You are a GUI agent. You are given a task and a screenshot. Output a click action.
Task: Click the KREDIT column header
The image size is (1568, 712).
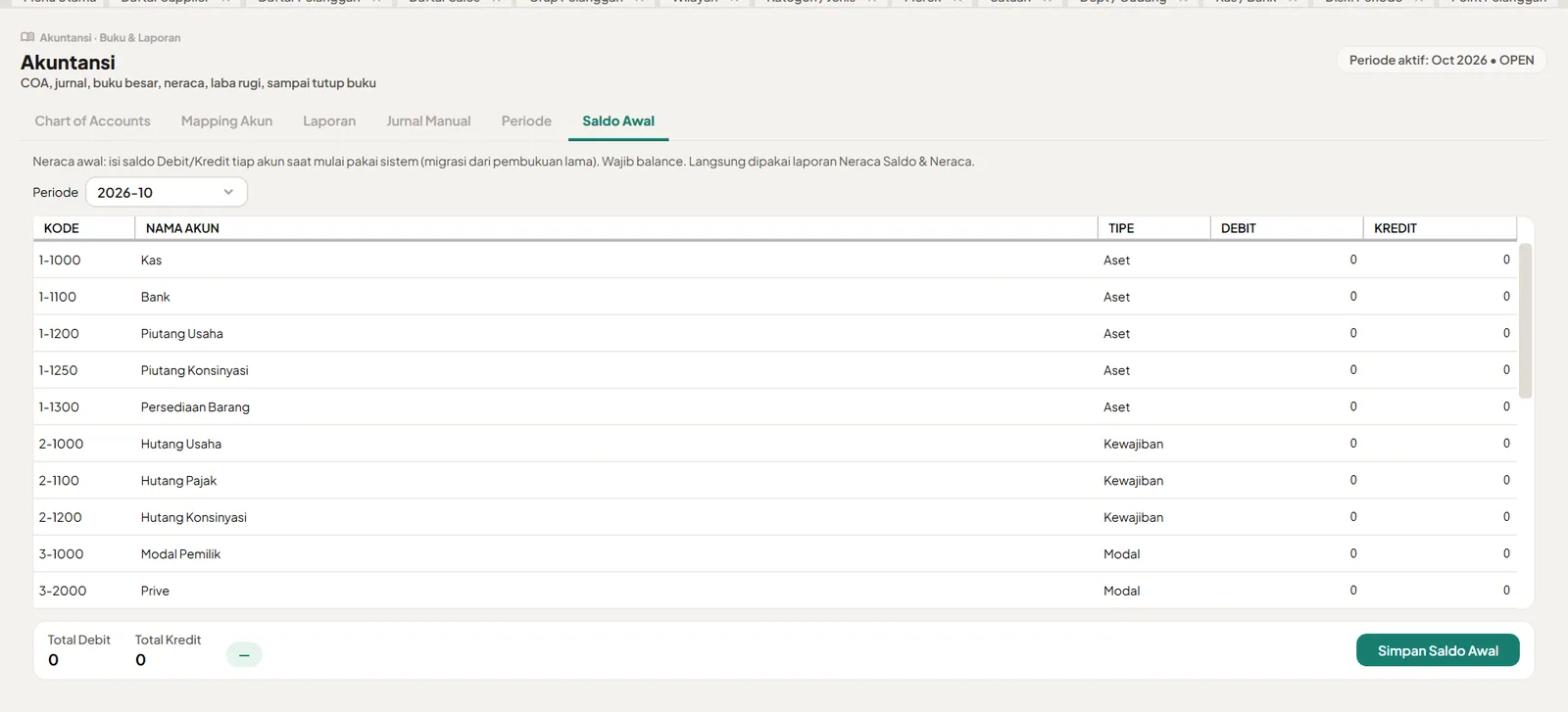tap(1440, 228)
